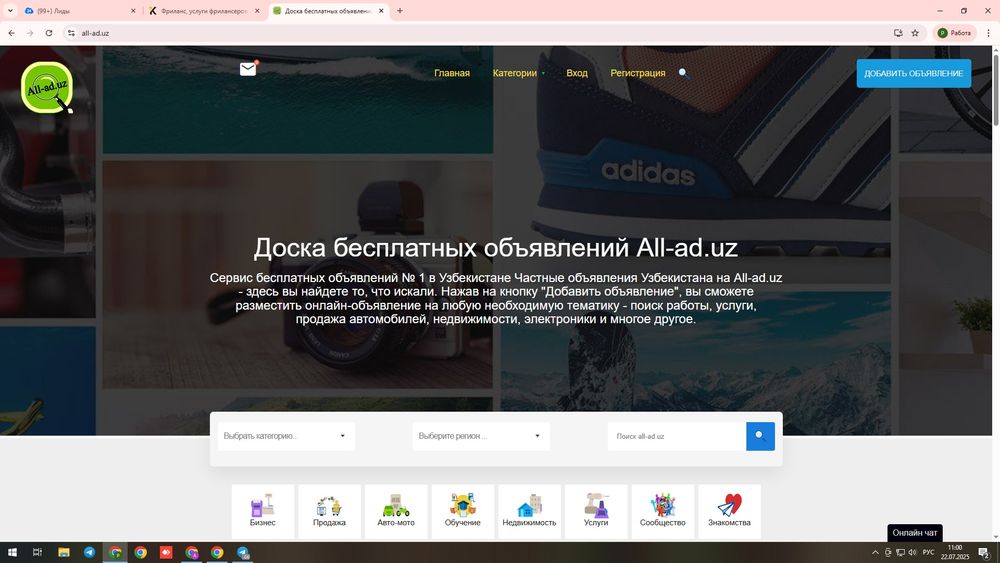1000x563 pixels.
Task: Click the blue search submit button
Action: click(x=760, y=436)
